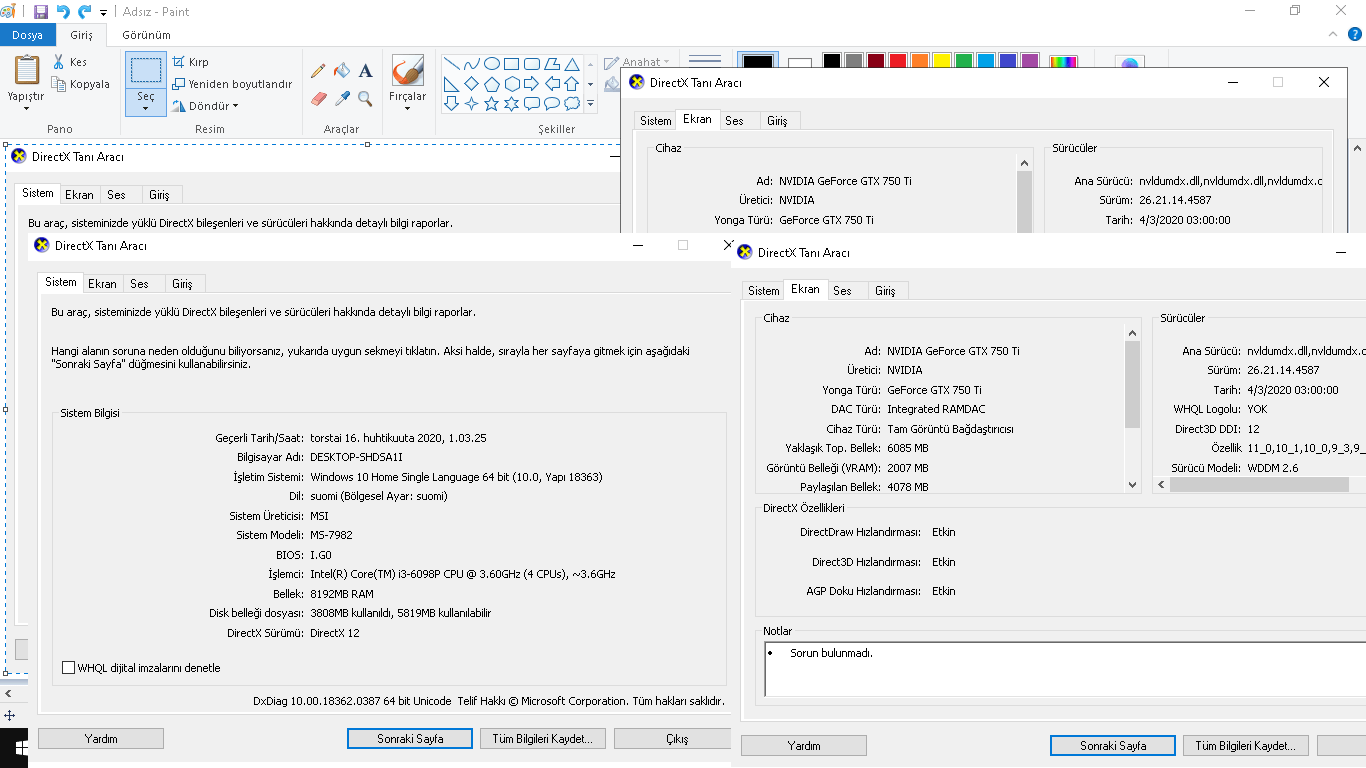Open Sistem tab in lower Ekran DirectX window
The width and height of the screenshot is (1366, 768).
[x=763, y=291]
